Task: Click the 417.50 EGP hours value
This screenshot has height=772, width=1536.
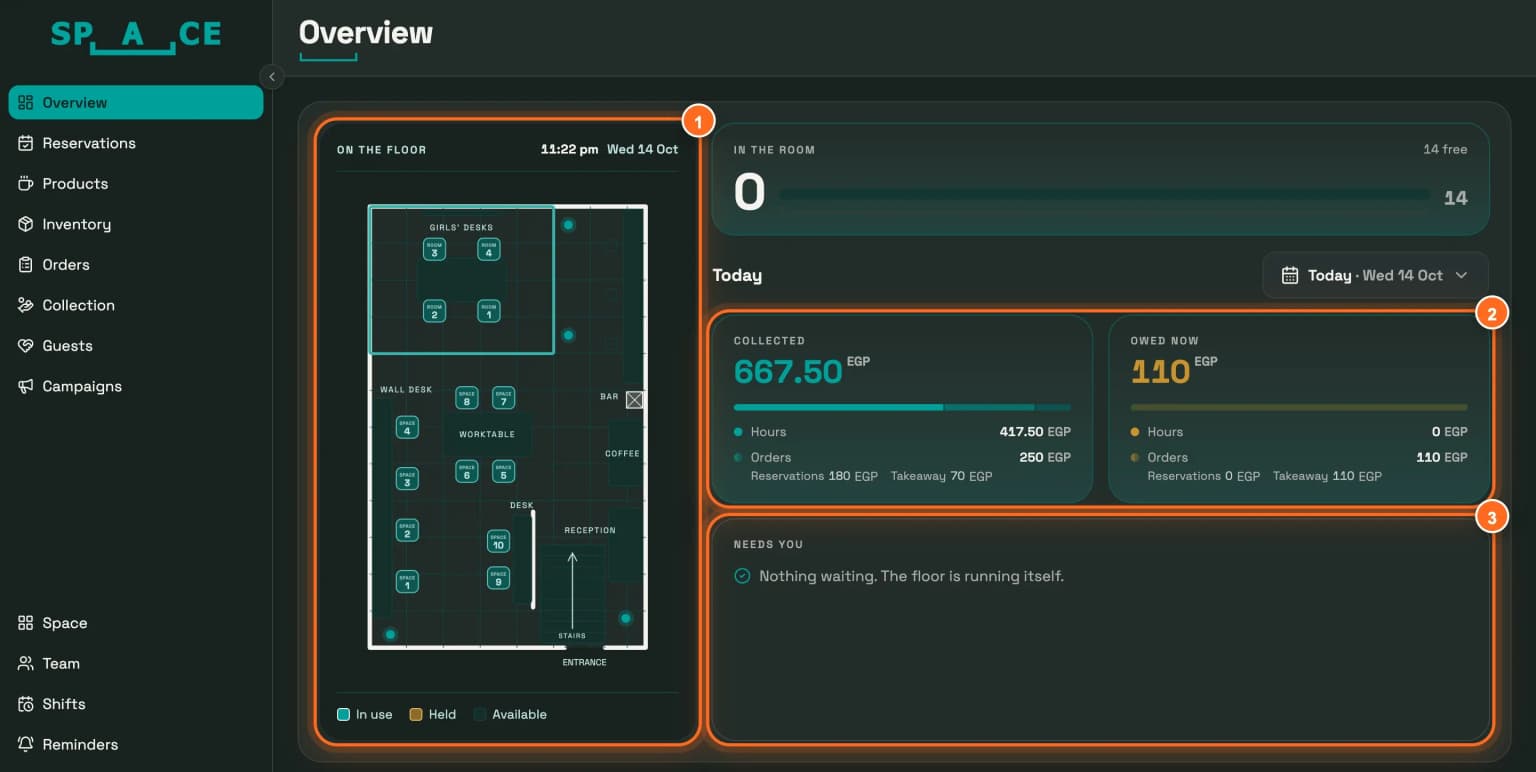Action: 1035,432
